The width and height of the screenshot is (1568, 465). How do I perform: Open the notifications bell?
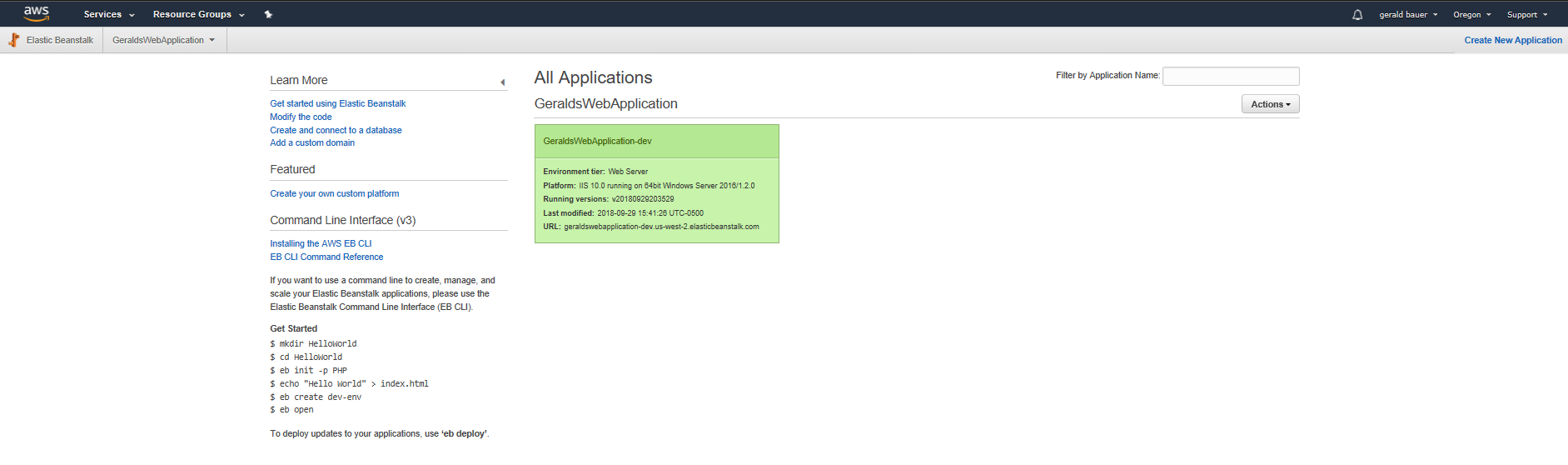click(1357, 14)
